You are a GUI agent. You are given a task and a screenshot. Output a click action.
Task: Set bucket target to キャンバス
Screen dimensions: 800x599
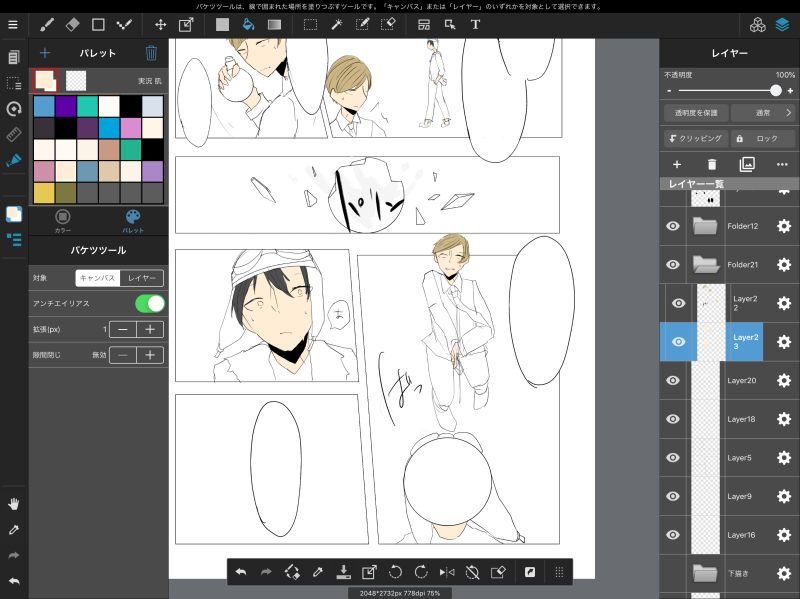[97, 278]
